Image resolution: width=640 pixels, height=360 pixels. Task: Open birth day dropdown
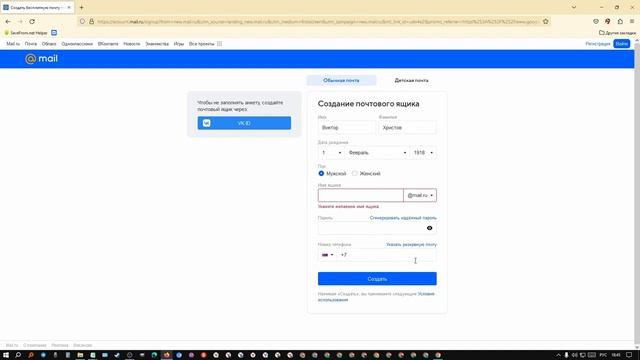click(331, 153)
